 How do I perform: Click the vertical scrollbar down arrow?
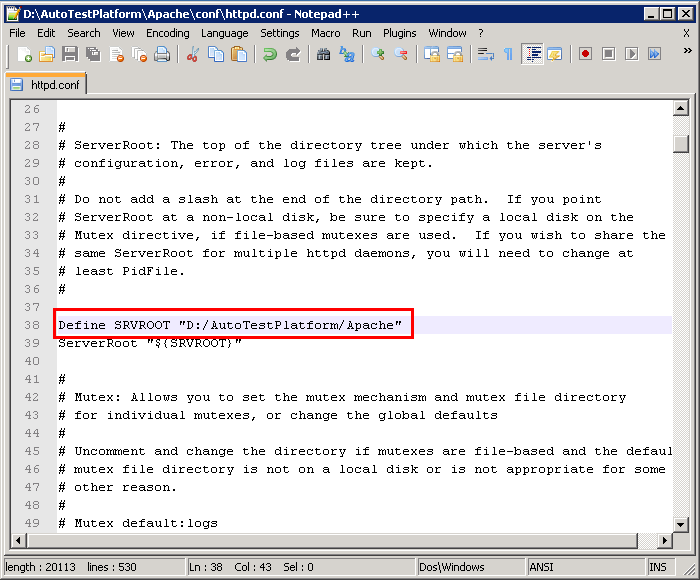[680, 524]
